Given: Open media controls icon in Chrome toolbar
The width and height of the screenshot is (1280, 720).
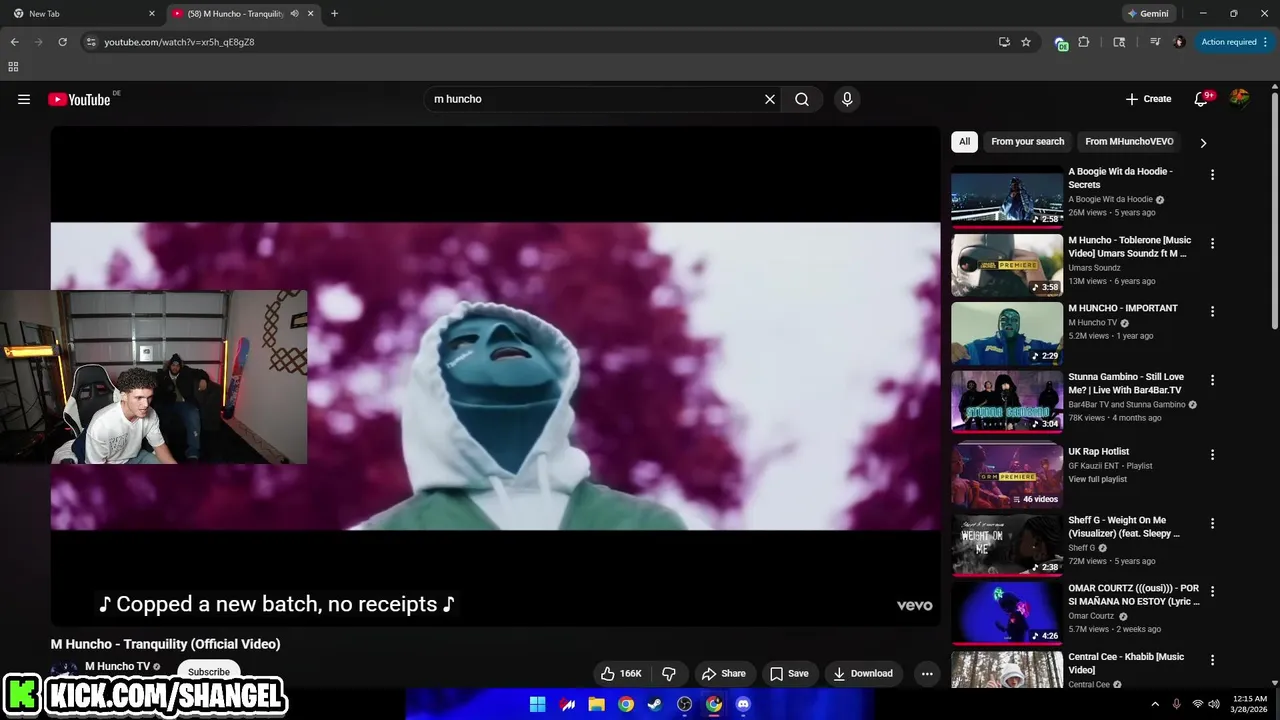Looking at the screenshot, I should coord(1155,42).
